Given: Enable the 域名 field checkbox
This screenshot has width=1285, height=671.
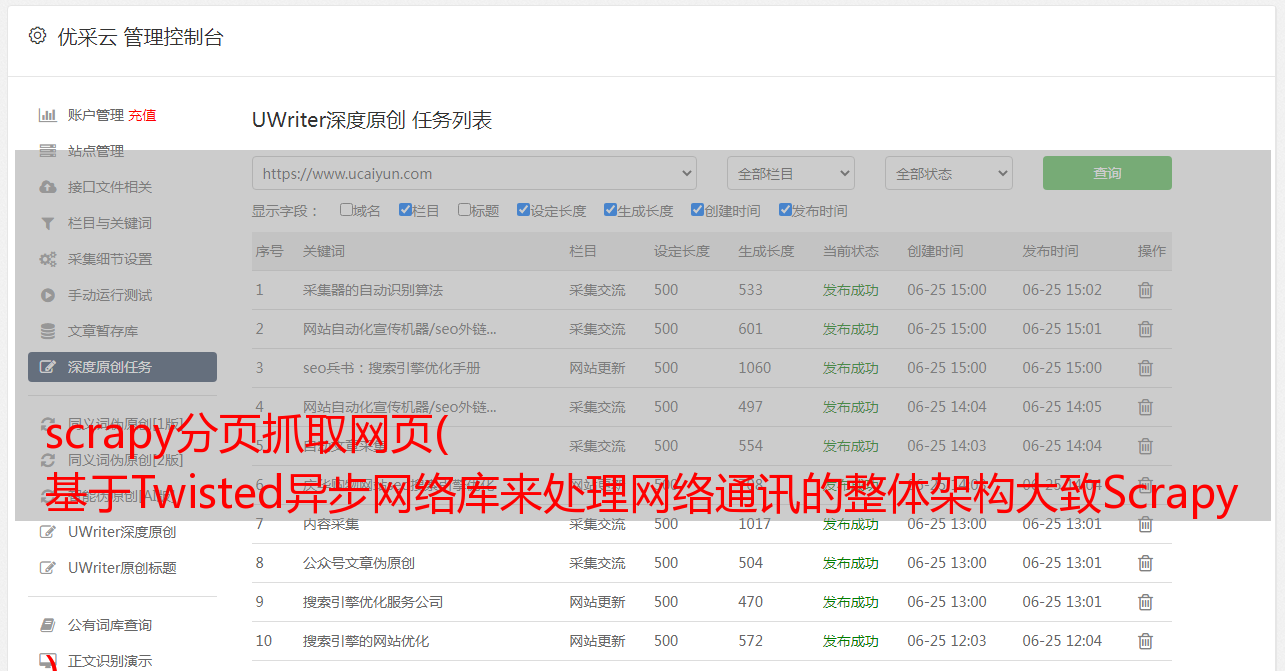Looking at the screenshot, I should pos(346,210).
